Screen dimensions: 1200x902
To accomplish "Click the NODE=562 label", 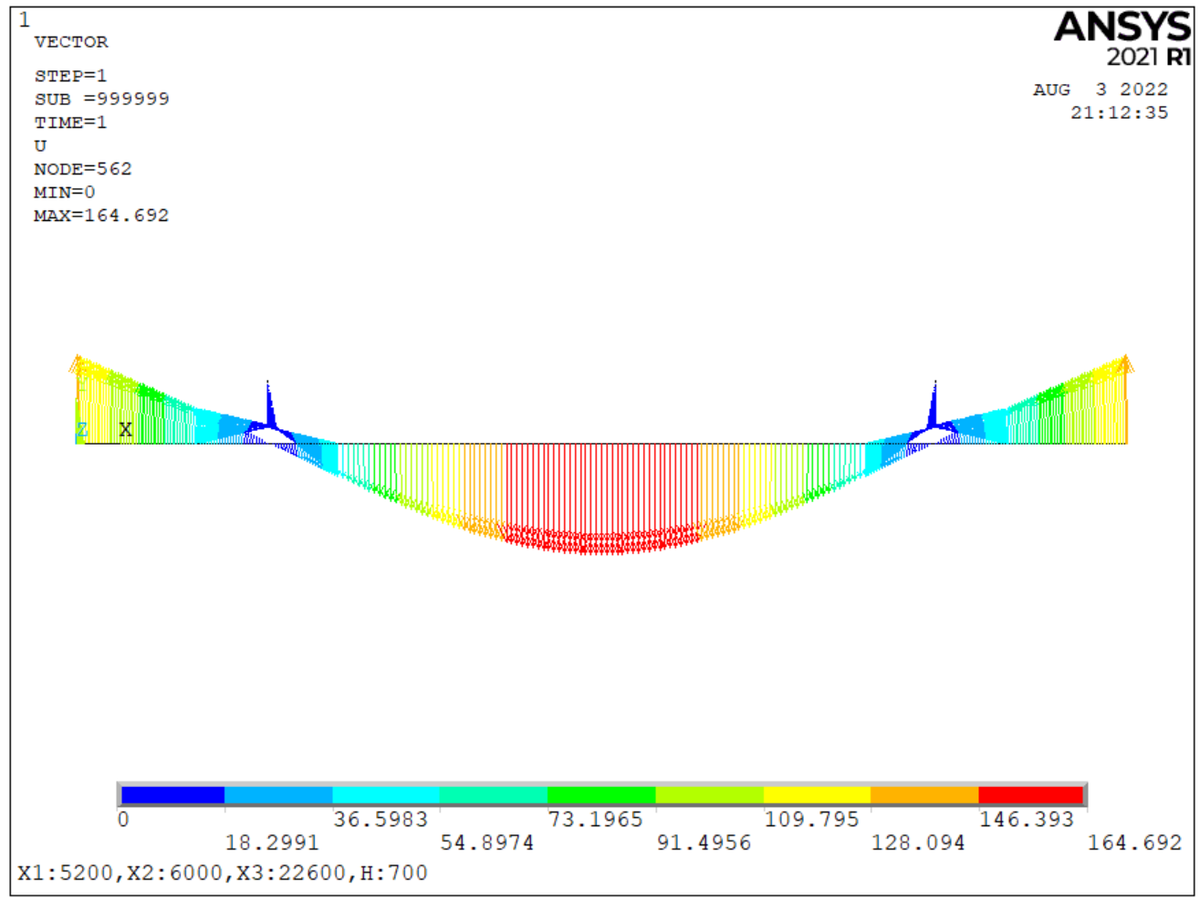I will (x=83, y=169).
